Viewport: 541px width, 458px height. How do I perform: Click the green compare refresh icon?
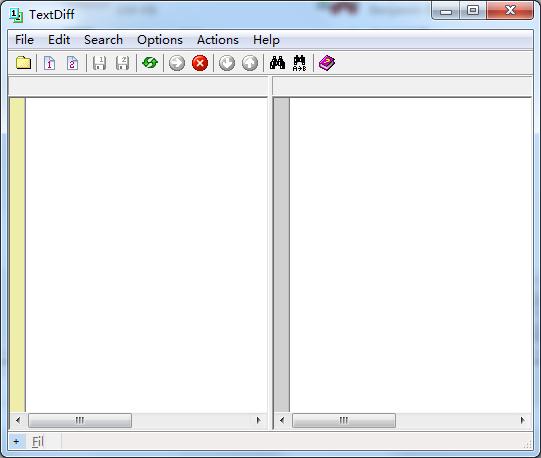pyautogui.click(x=150, y=63)
